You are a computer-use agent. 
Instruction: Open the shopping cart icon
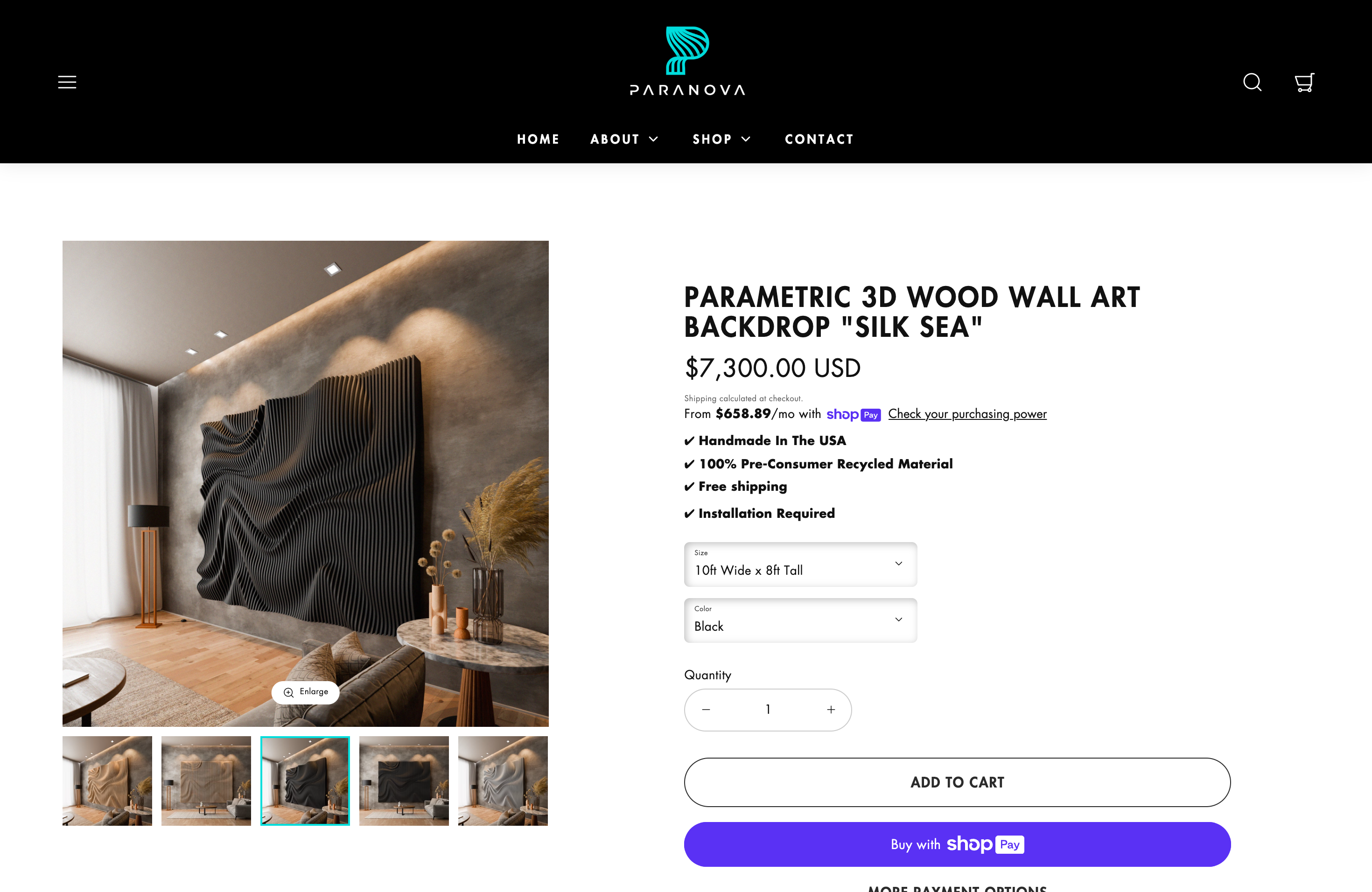point(1304,83)
